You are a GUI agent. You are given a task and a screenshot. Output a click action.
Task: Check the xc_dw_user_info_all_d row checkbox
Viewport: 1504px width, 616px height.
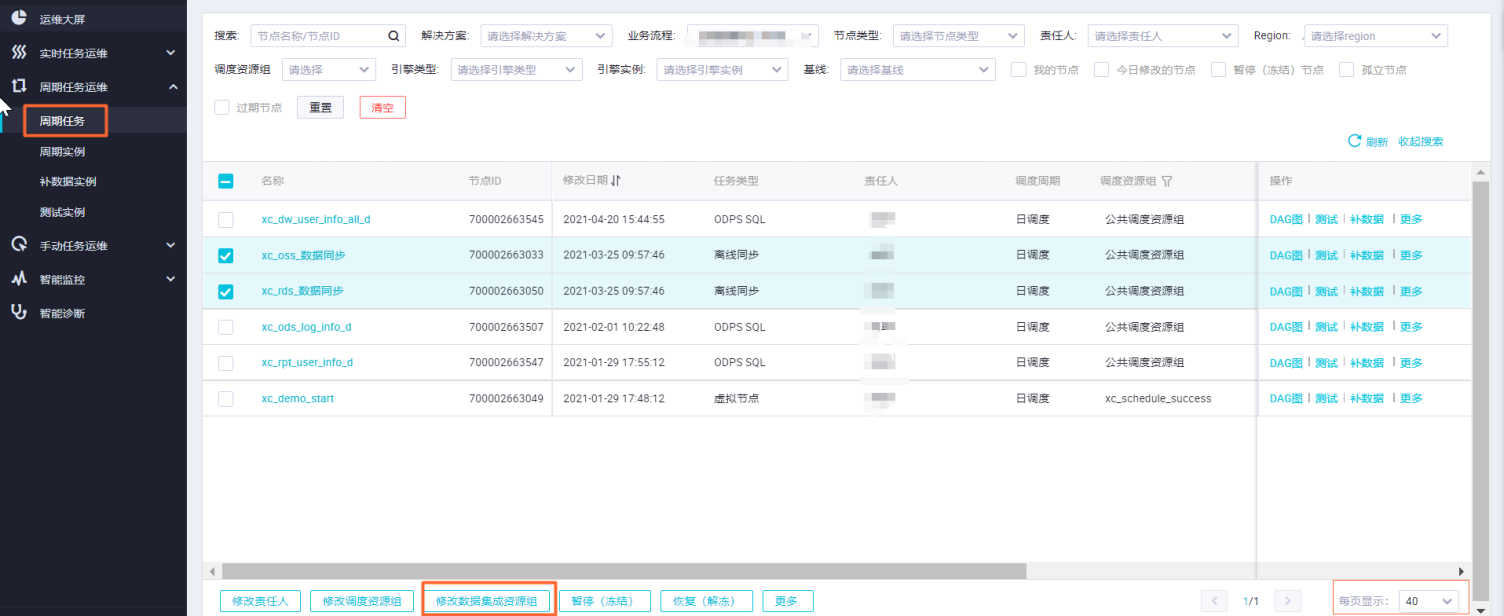[226, 219]
